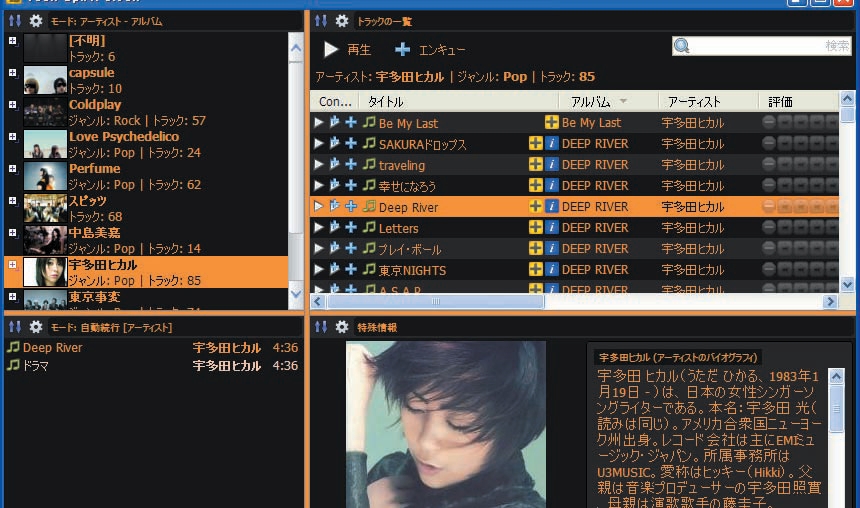Viewport: 860px width, 508px height.
Task: Sort tracks by アーティスト column
Action: coord(709,101)
